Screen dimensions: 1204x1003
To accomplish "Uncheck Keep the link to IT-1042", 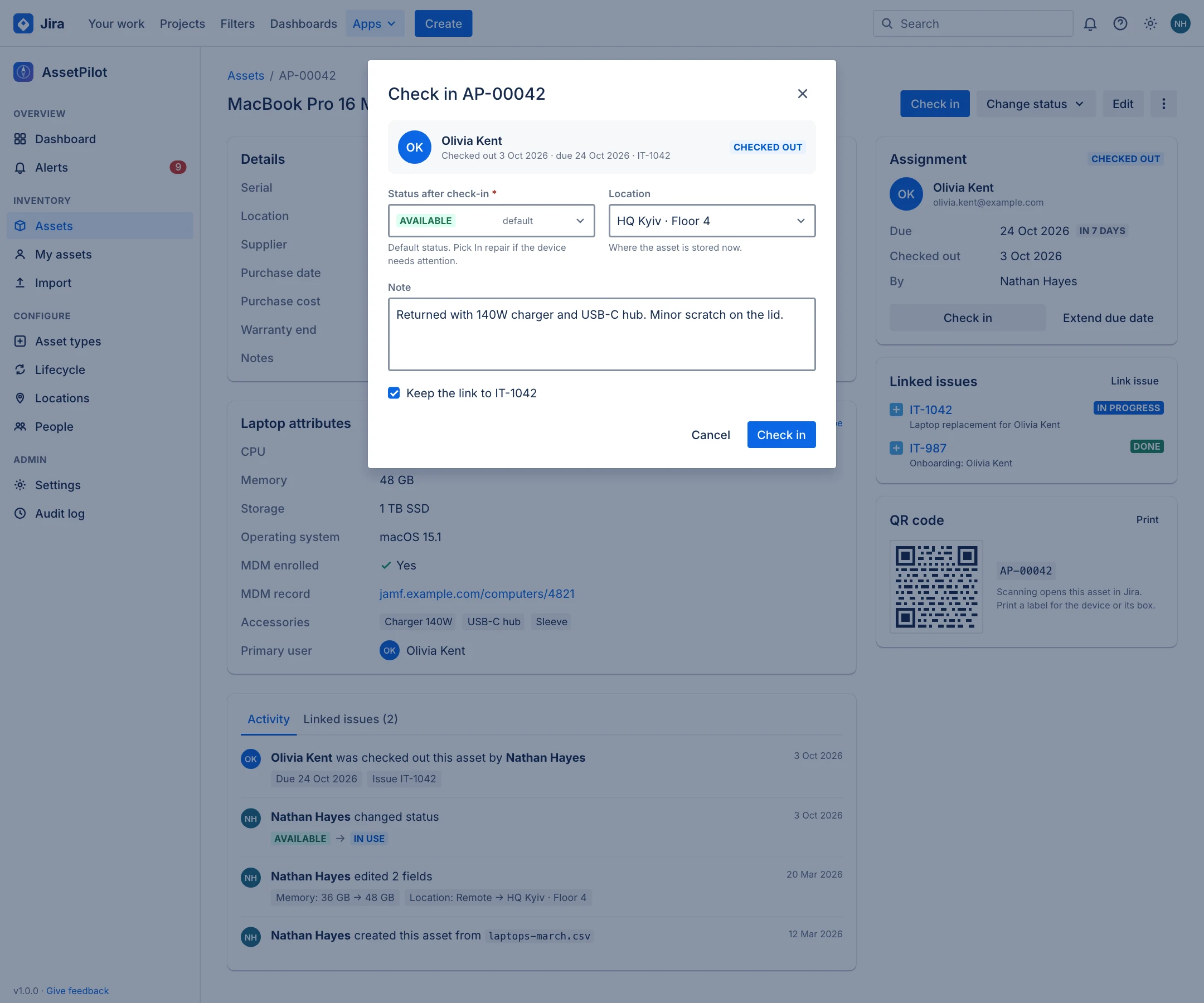I will (394, 393).
